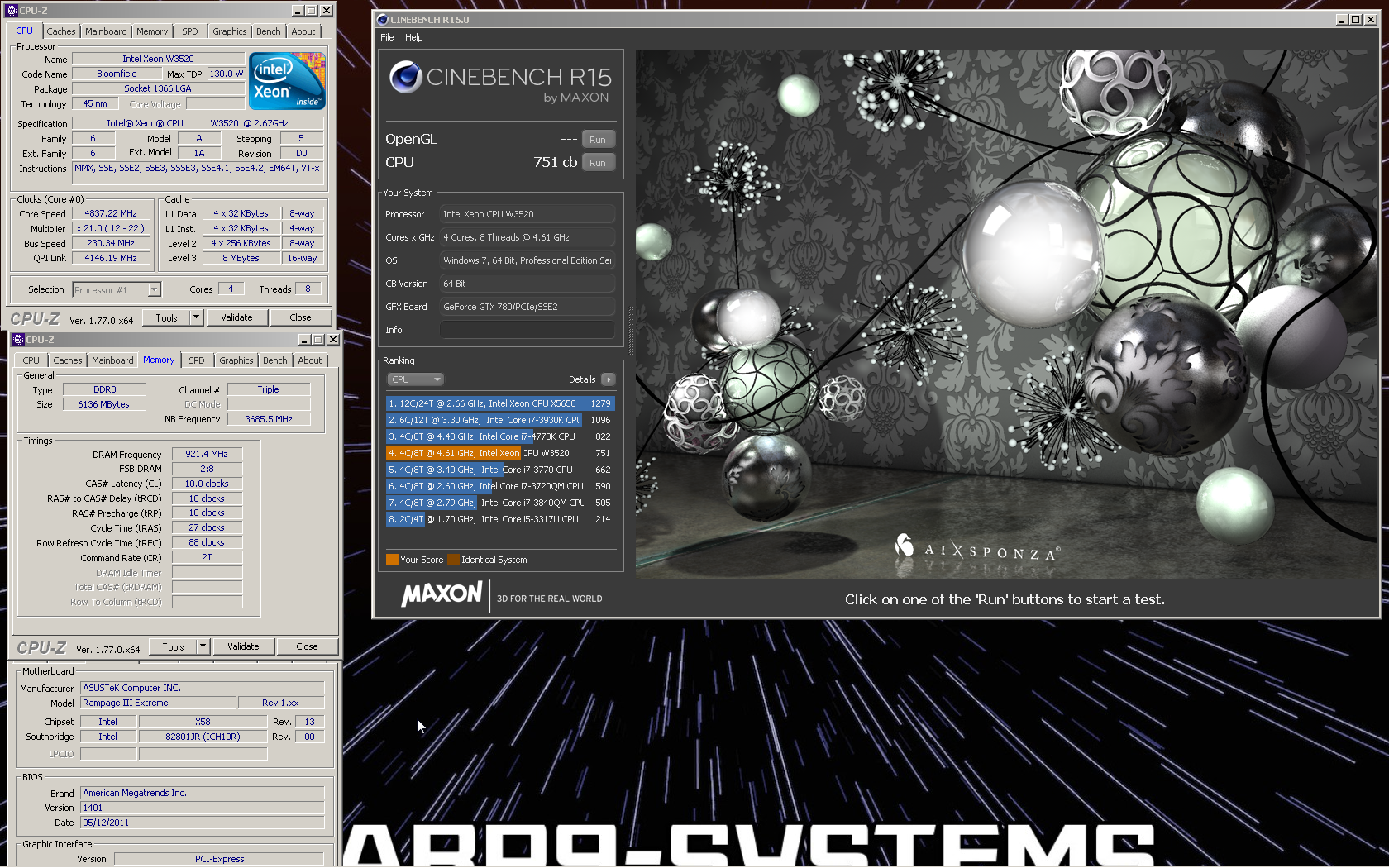The width and height of the screenshot is (1389, 868).
Task: Select SPD tab in Memory CPU-Z window
Action: point(197,360)
